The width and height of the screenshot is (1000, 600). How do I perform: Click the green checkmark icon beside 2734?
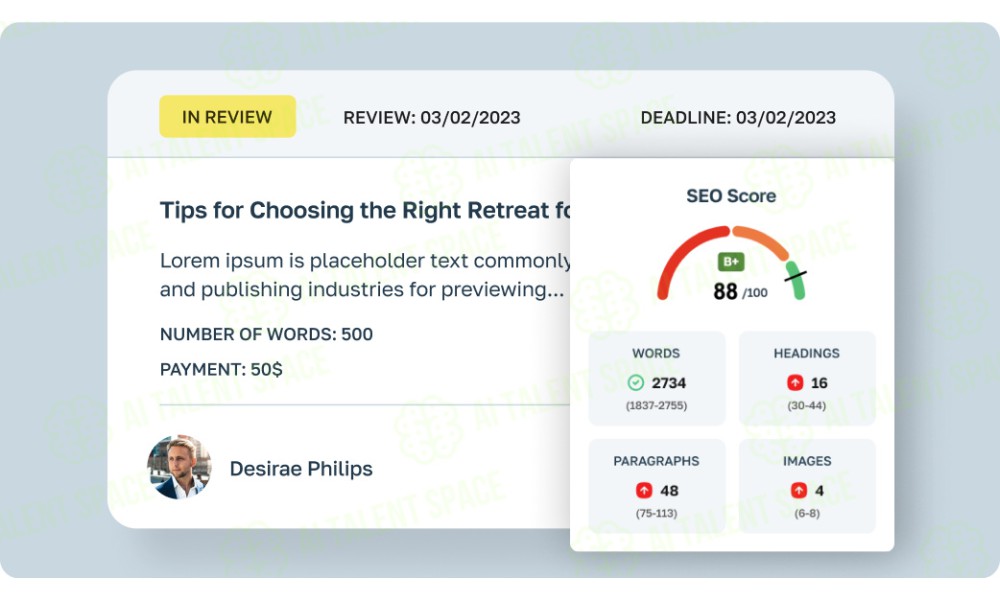pos(636,383)
